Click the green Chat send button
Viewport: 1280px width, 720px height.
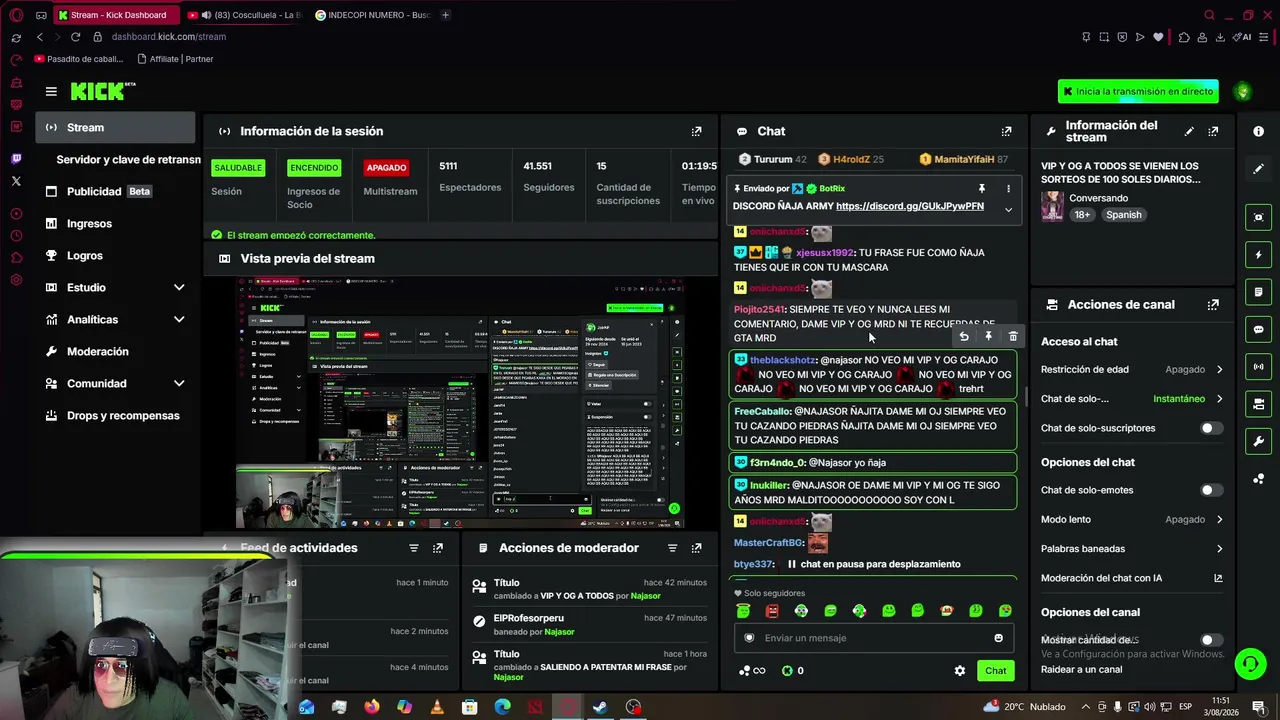click(995, 671)
